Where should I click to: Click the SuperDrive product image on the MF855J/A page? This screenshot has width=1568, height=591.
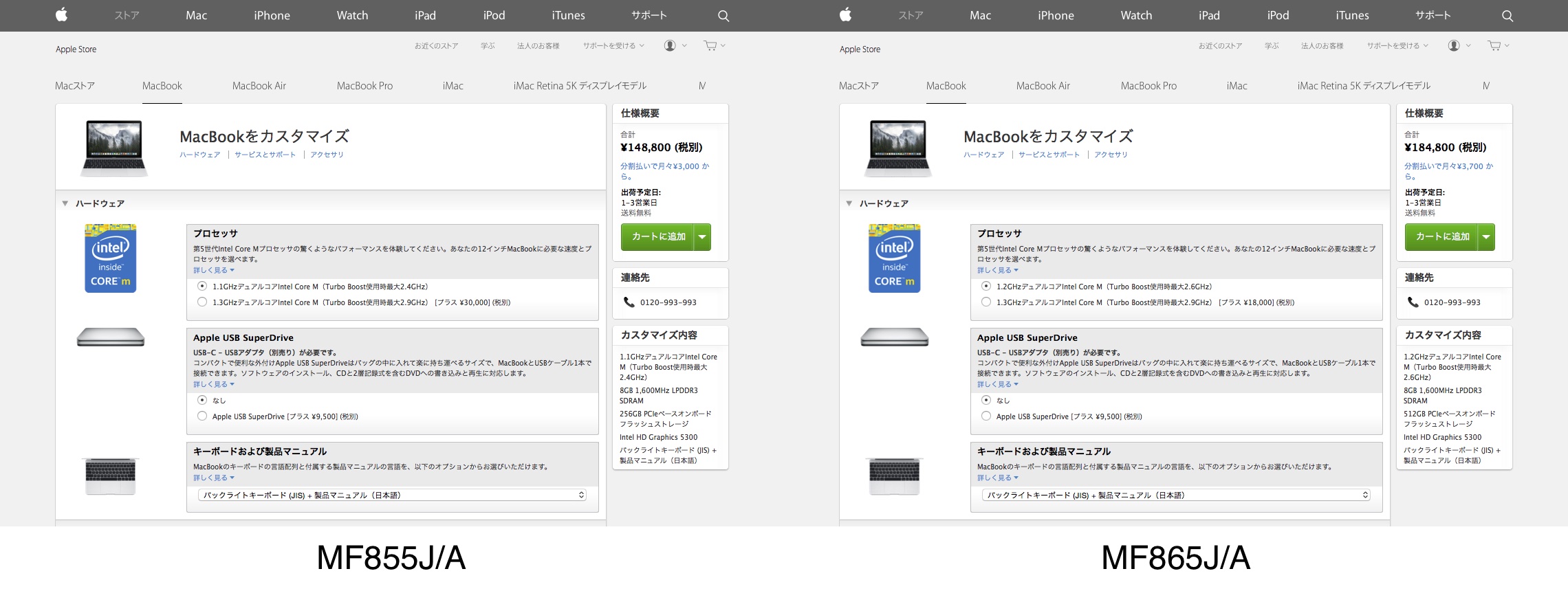(111, 337)
